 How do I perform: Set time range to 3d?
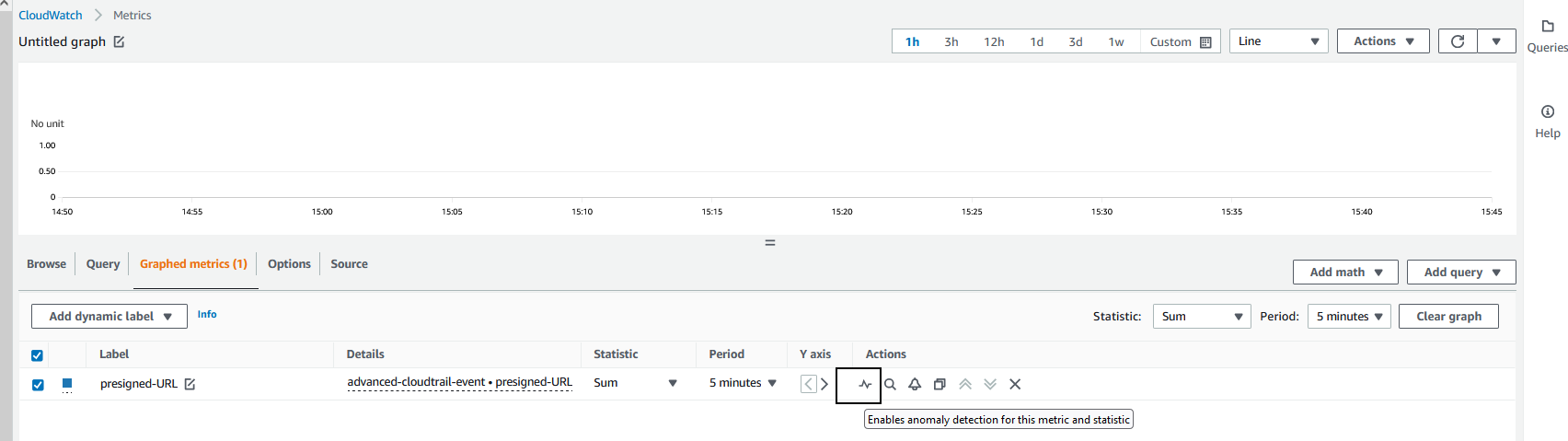click(1076, 42)
